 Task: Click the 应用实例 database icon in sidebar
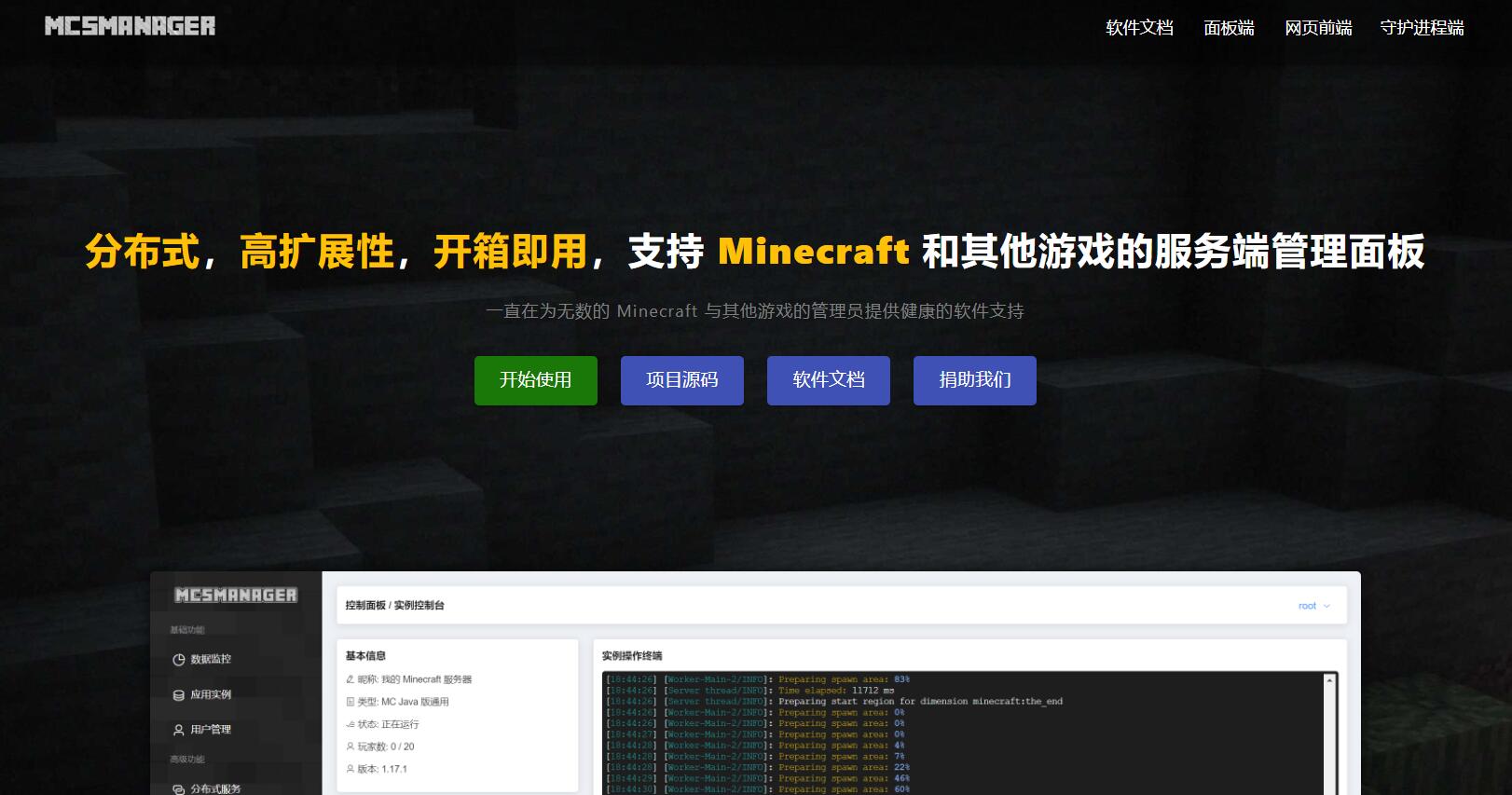pos(179,695)
